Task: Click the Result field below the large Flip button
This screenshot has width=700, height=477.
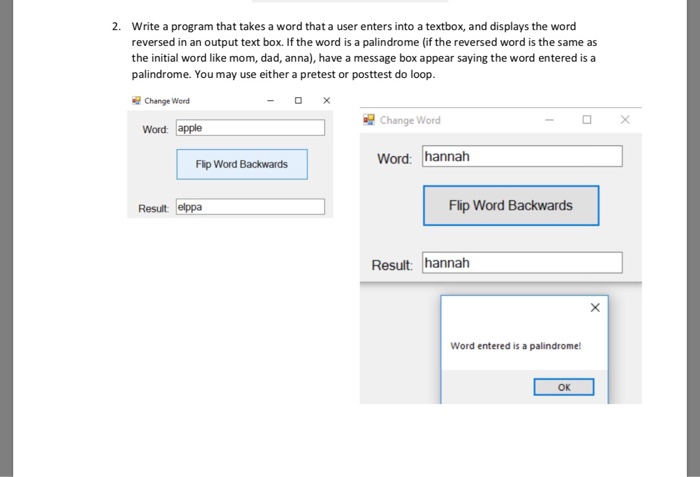Action: pyautogui.click(x=522, y=263)
